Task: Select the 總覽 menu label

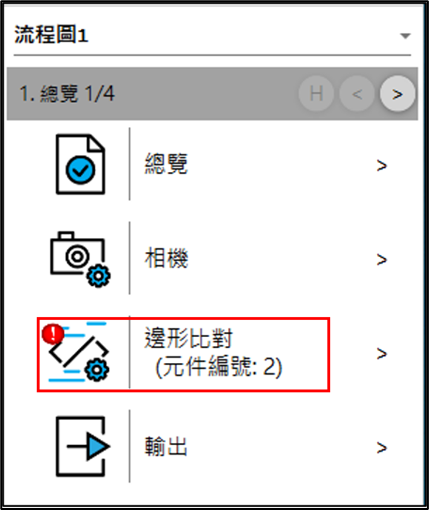Action: [x=166, y=164]
